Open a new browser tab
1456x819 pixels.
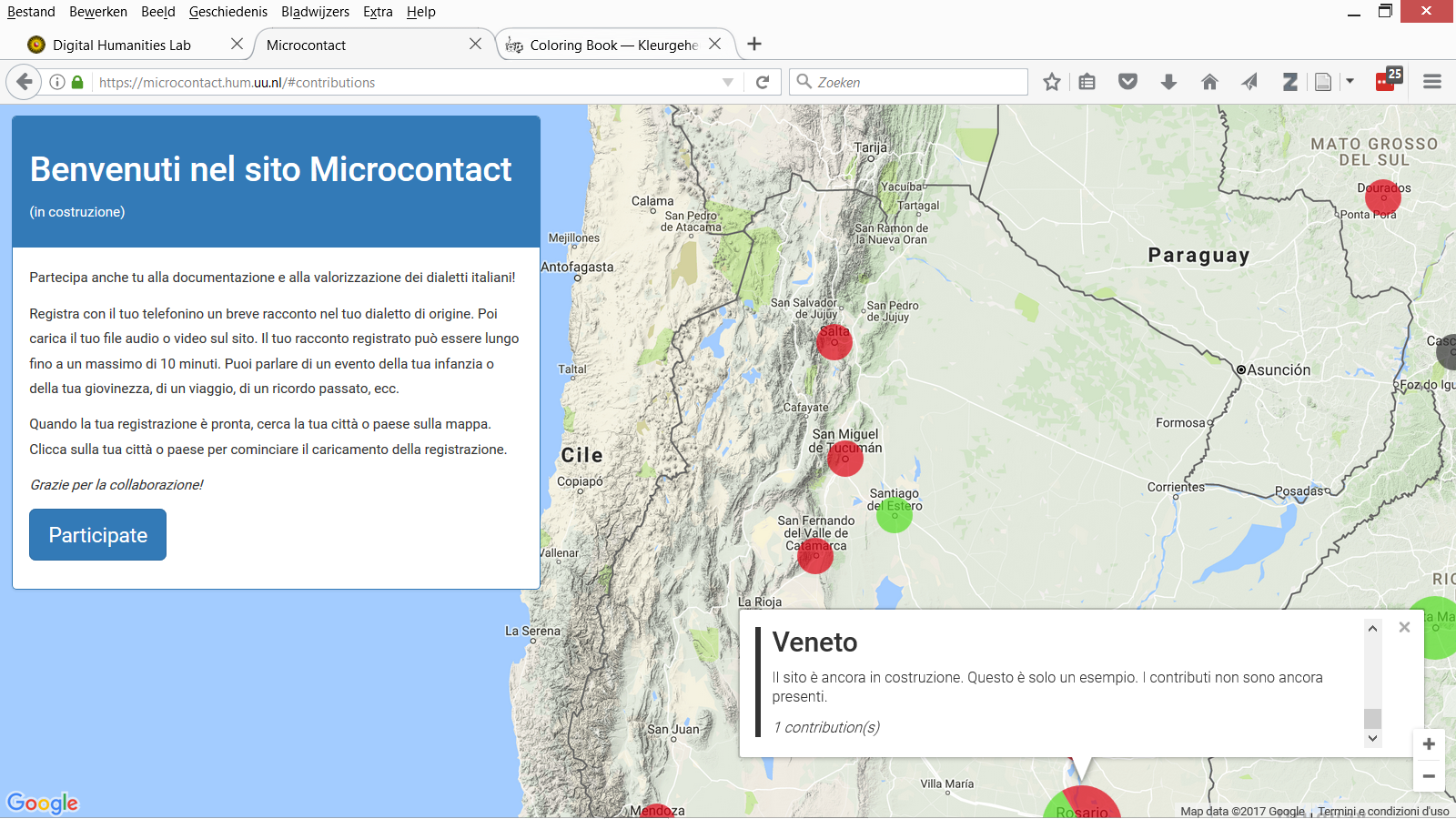(754, 44)
